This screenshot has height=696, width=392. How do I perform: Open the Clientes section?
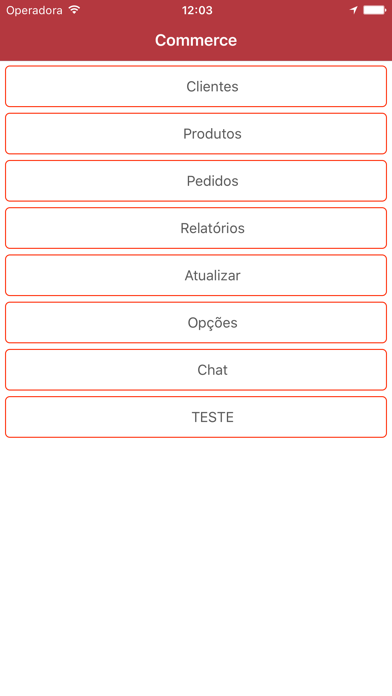coord(196,86)
